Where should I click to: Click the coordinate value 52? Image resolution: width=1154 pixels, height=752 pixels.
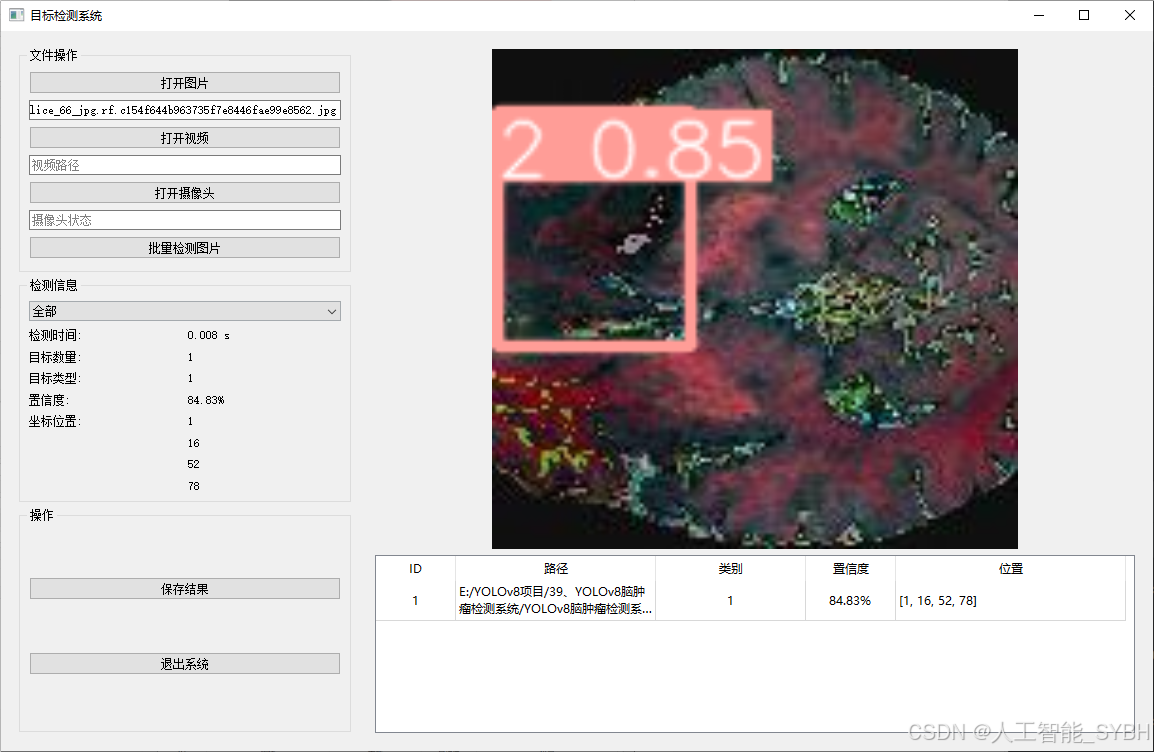click(194, 464)
